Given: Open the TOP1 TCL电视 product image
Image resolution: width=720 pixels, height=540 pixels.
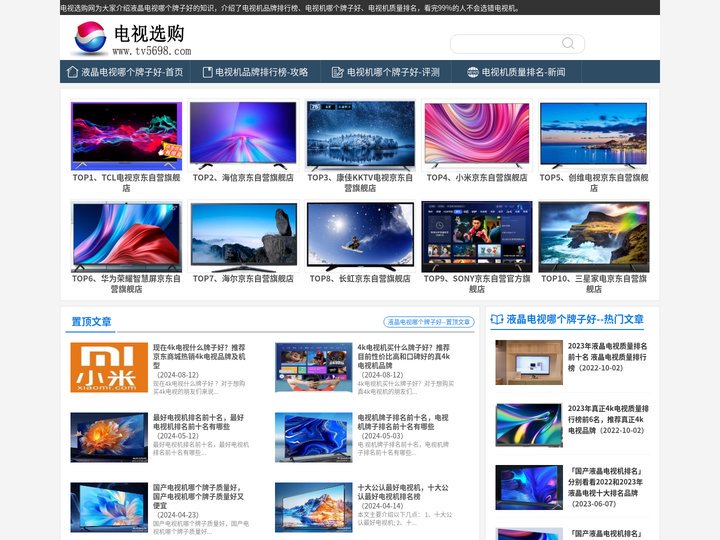Looking at the screenshot, I should coord(126,135).
